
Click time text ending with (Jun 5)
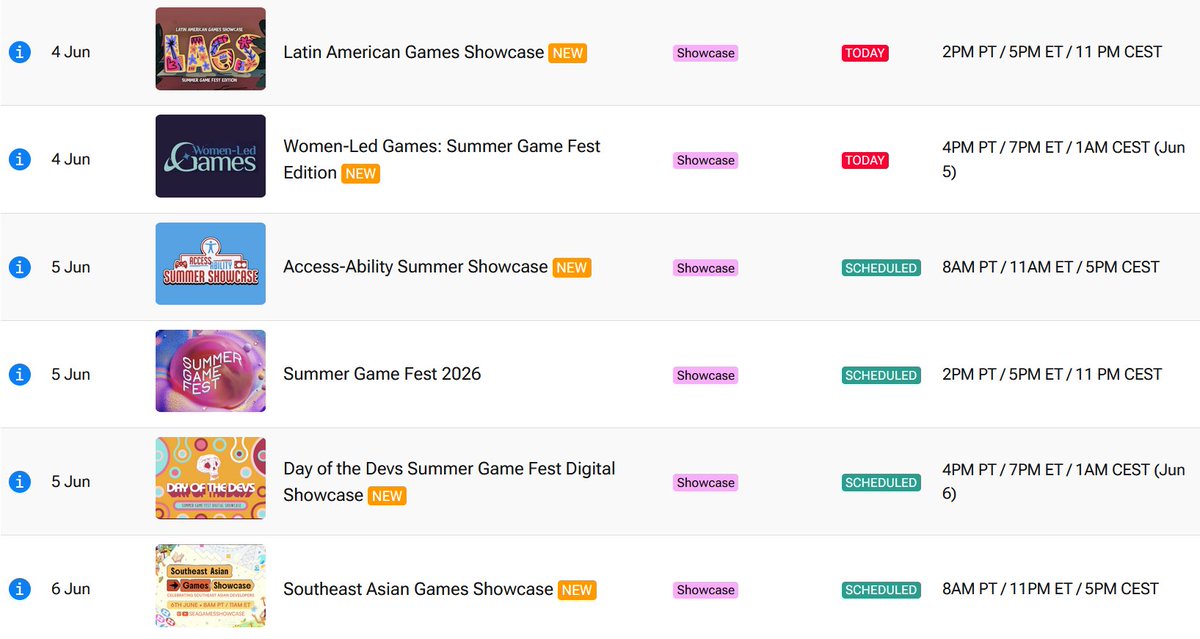point(1064,159)
